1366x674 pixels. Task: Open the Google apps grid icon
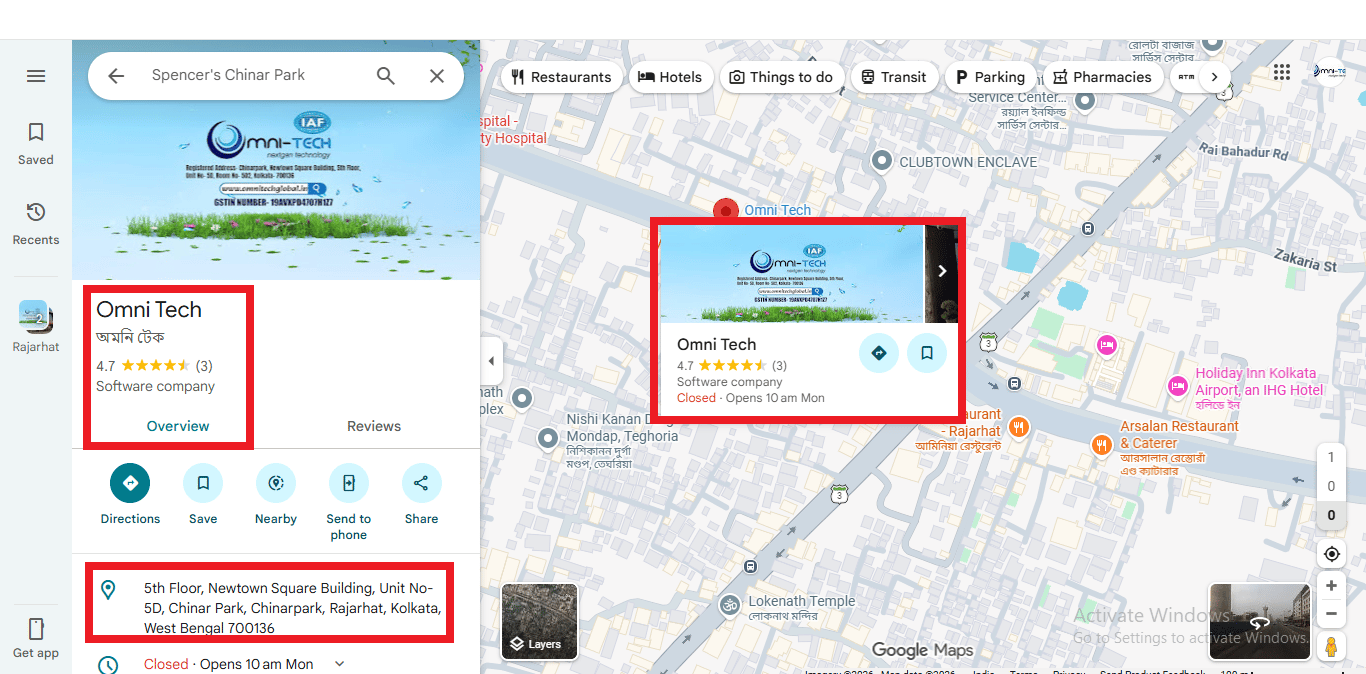click(x=1282, y=72)
